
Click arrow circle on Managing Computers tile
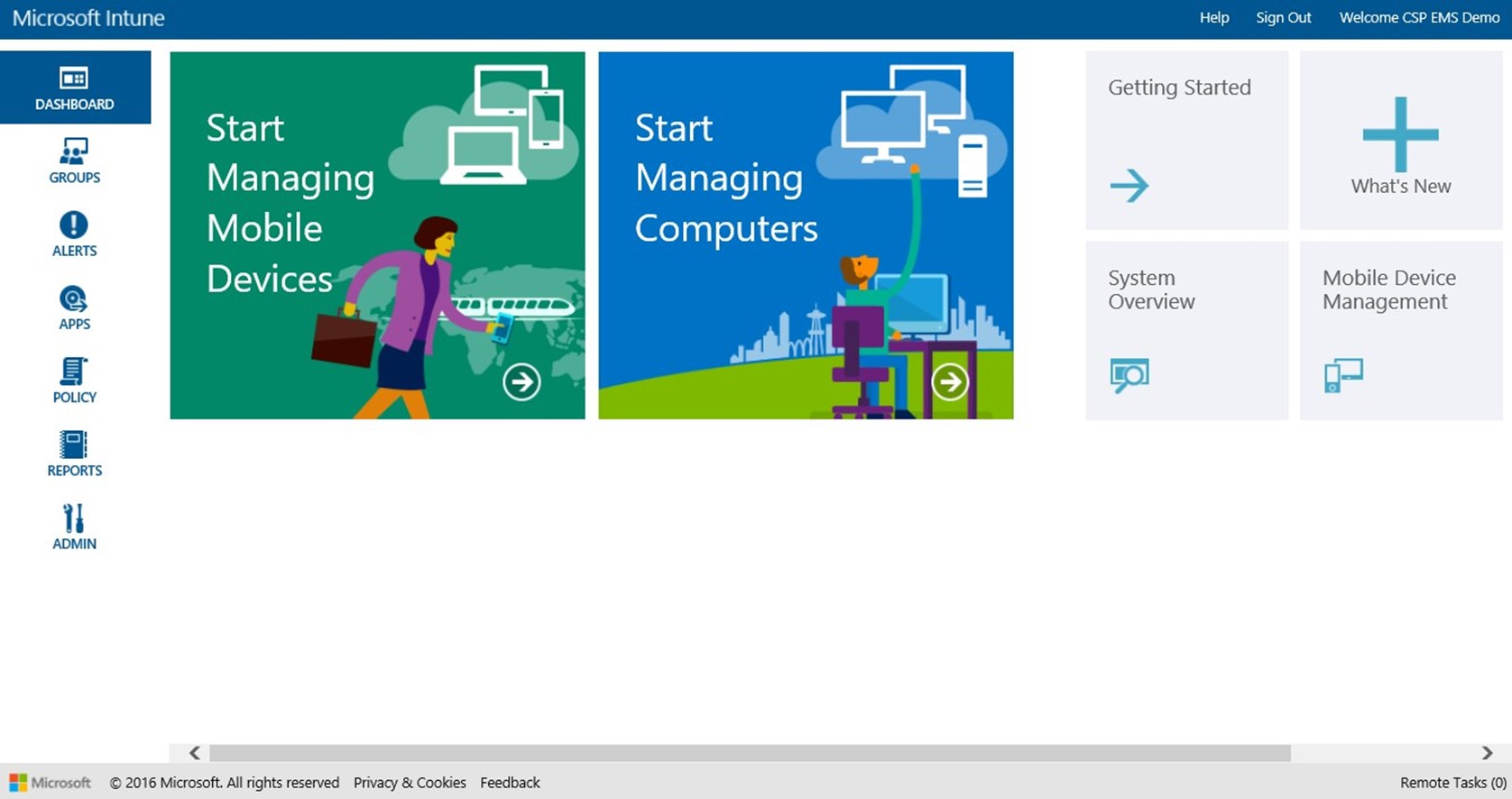click(950, 381)
